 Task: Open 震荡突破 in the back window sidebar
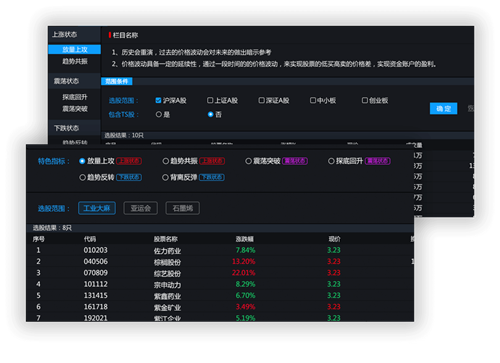(x=75, y=109)
